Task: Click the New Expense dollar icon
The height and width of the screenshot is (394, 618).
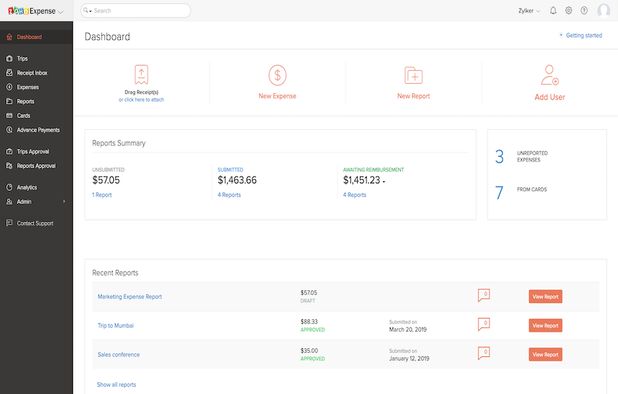Action: coord(277,75)
